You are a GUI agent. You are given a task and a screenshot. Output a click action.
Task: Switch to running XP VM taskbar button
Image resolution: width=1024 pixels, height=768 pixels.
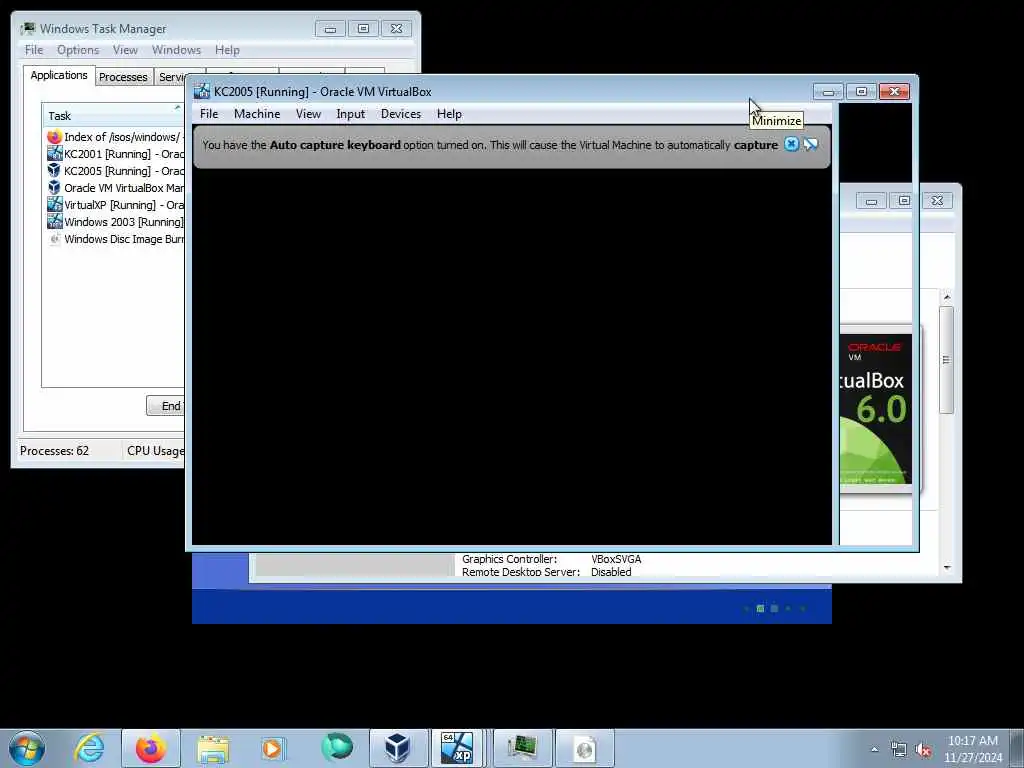457,748
